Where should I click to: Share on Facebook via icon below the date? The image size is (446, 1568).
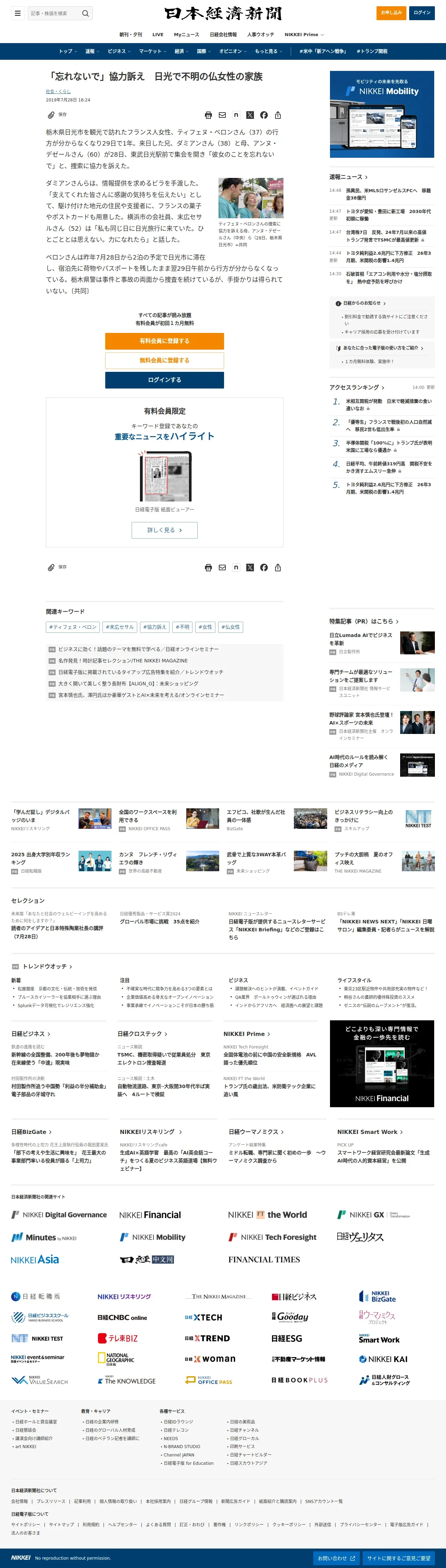pyautogui.click(x=264, y=115)
